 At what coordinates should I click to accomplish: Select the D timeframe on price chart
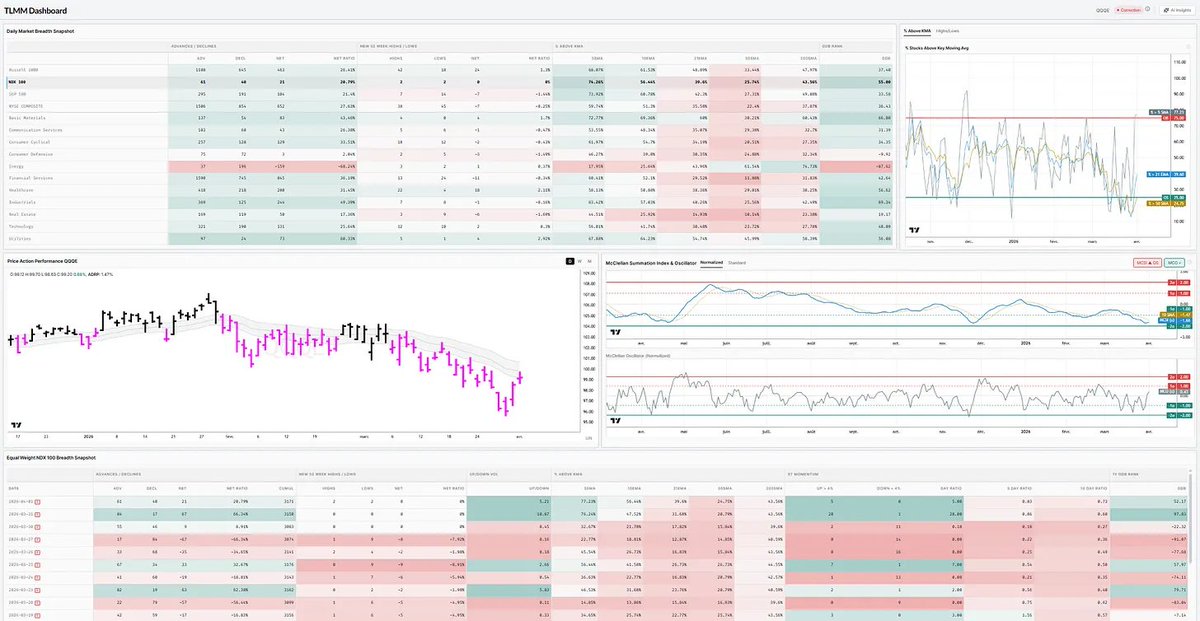(x=570, y=261)
